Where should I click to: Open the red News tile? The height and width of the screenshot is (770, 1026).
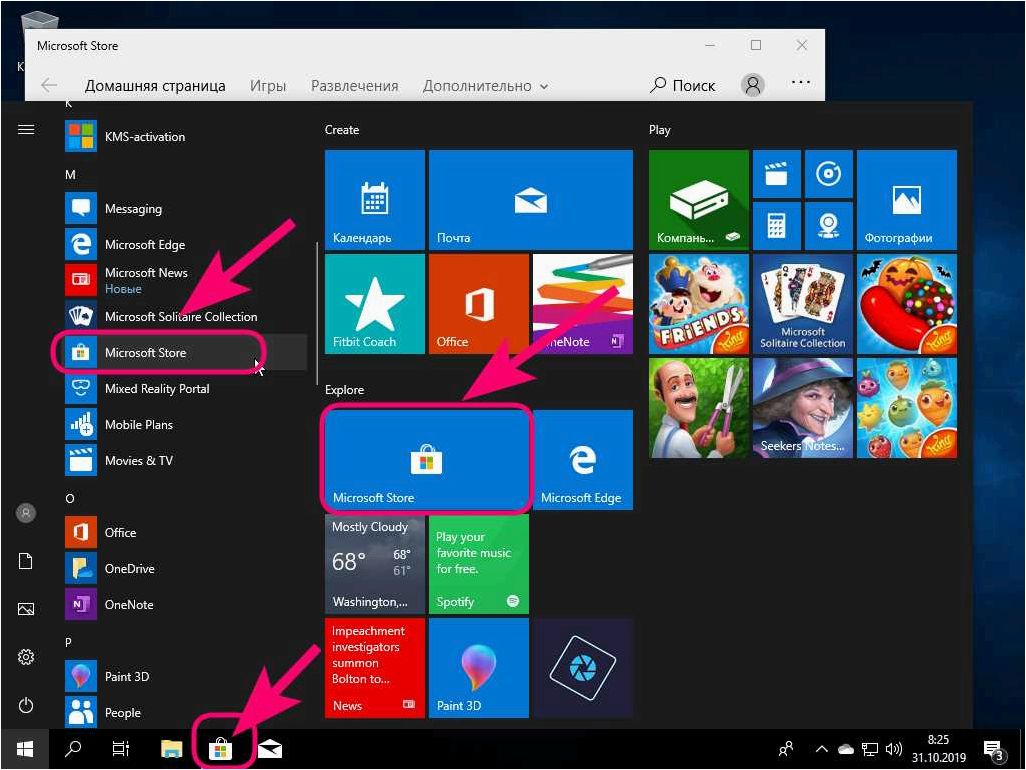[x=375, y=668]
